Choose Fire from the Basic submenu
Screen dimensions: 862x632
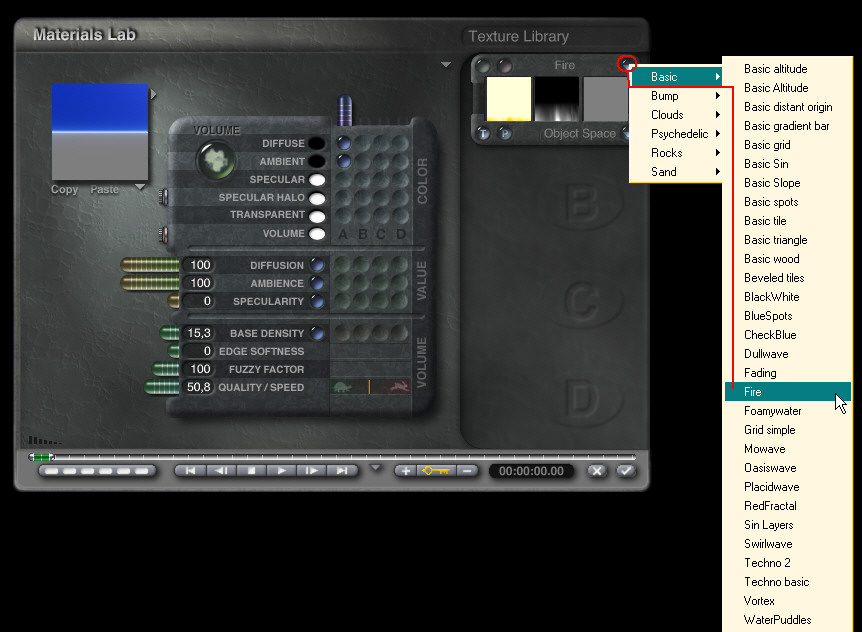click(x=788, y=392)
